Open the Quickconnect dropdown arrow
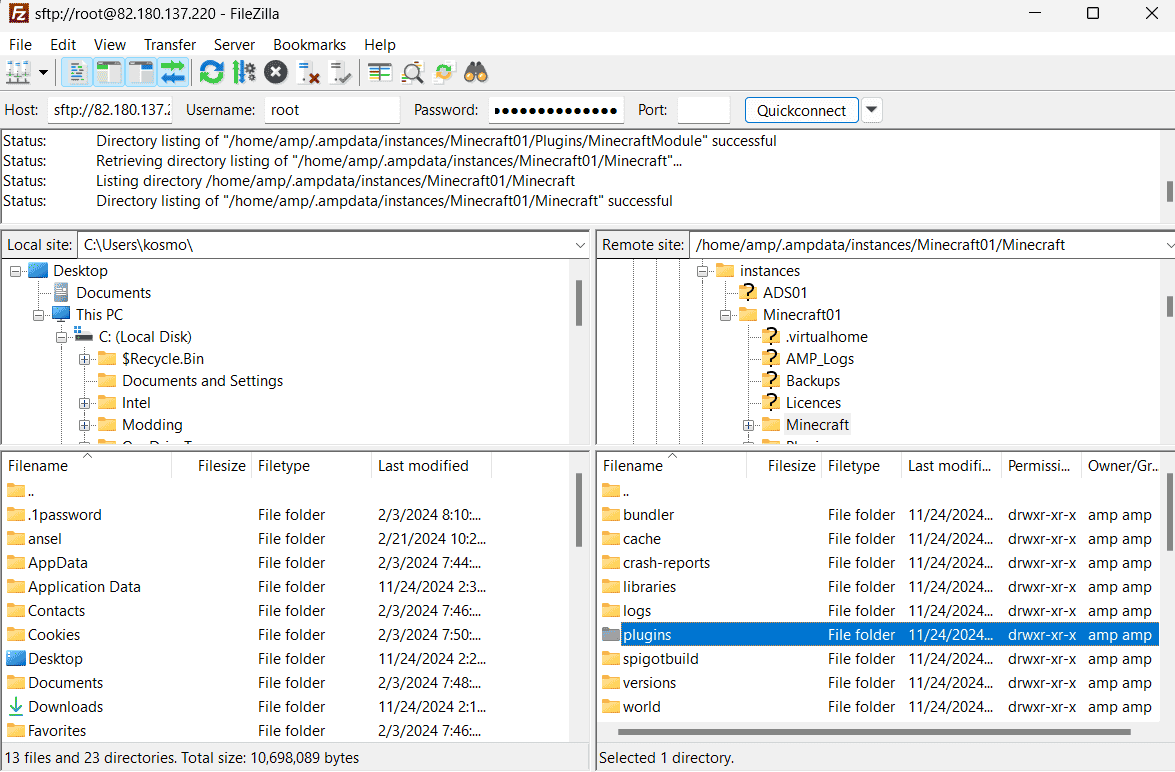The image size is (1175, 772). pyautogui.click(x=871, y=110)
